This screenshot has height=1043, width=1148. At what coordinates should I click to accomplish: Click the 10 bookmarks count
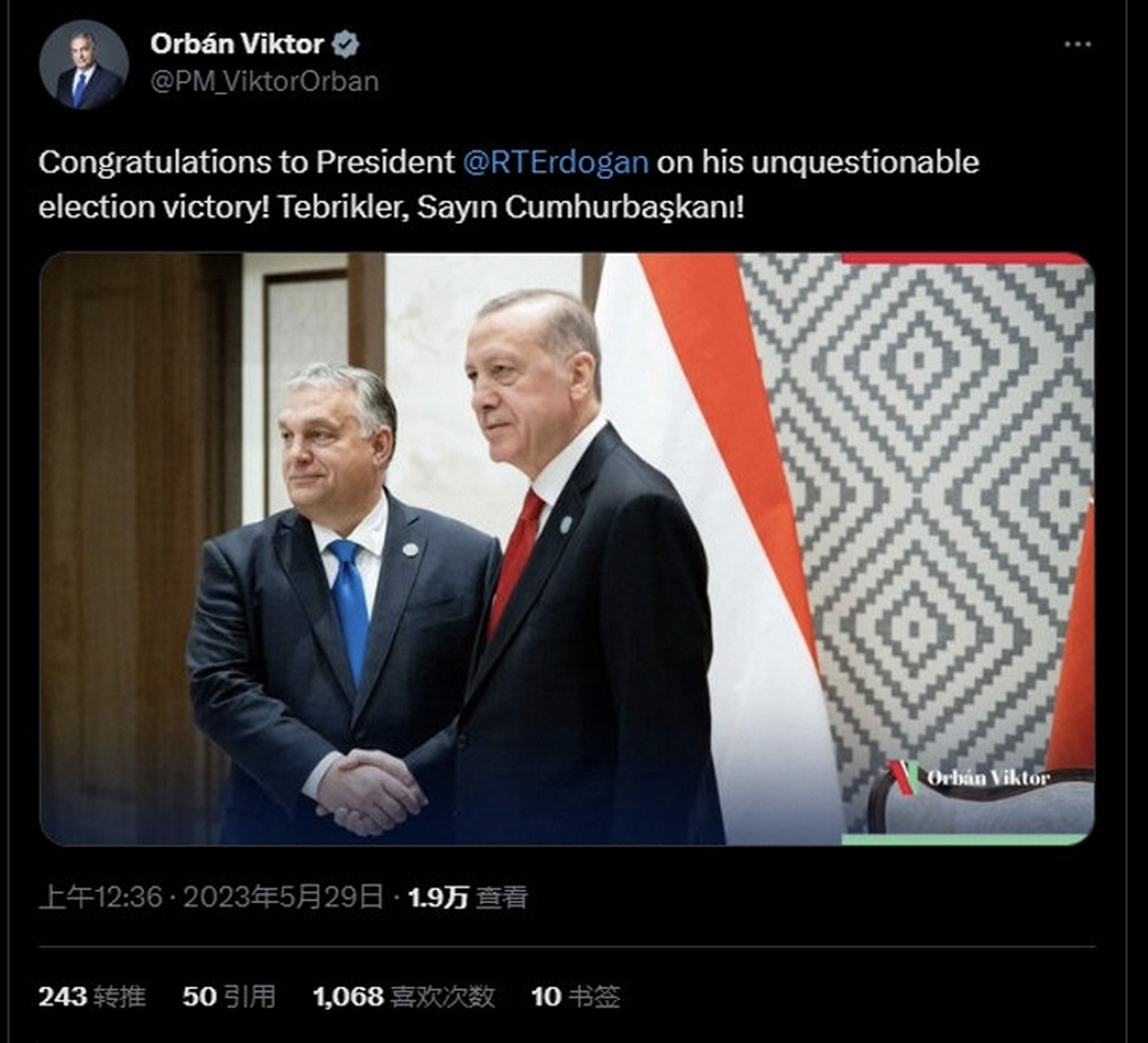click(575, 996)
